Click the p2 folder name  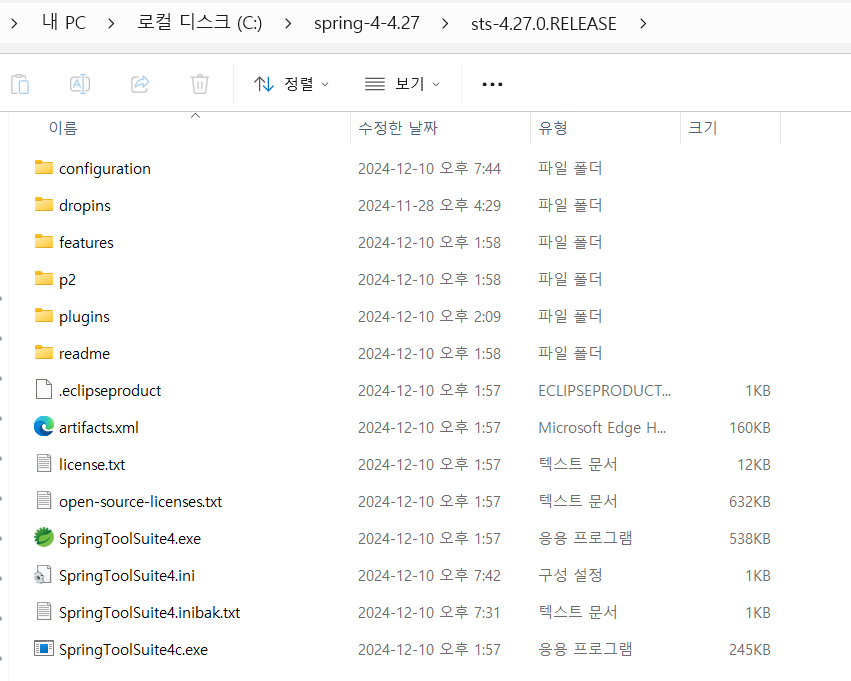click(x=67, y=280)
